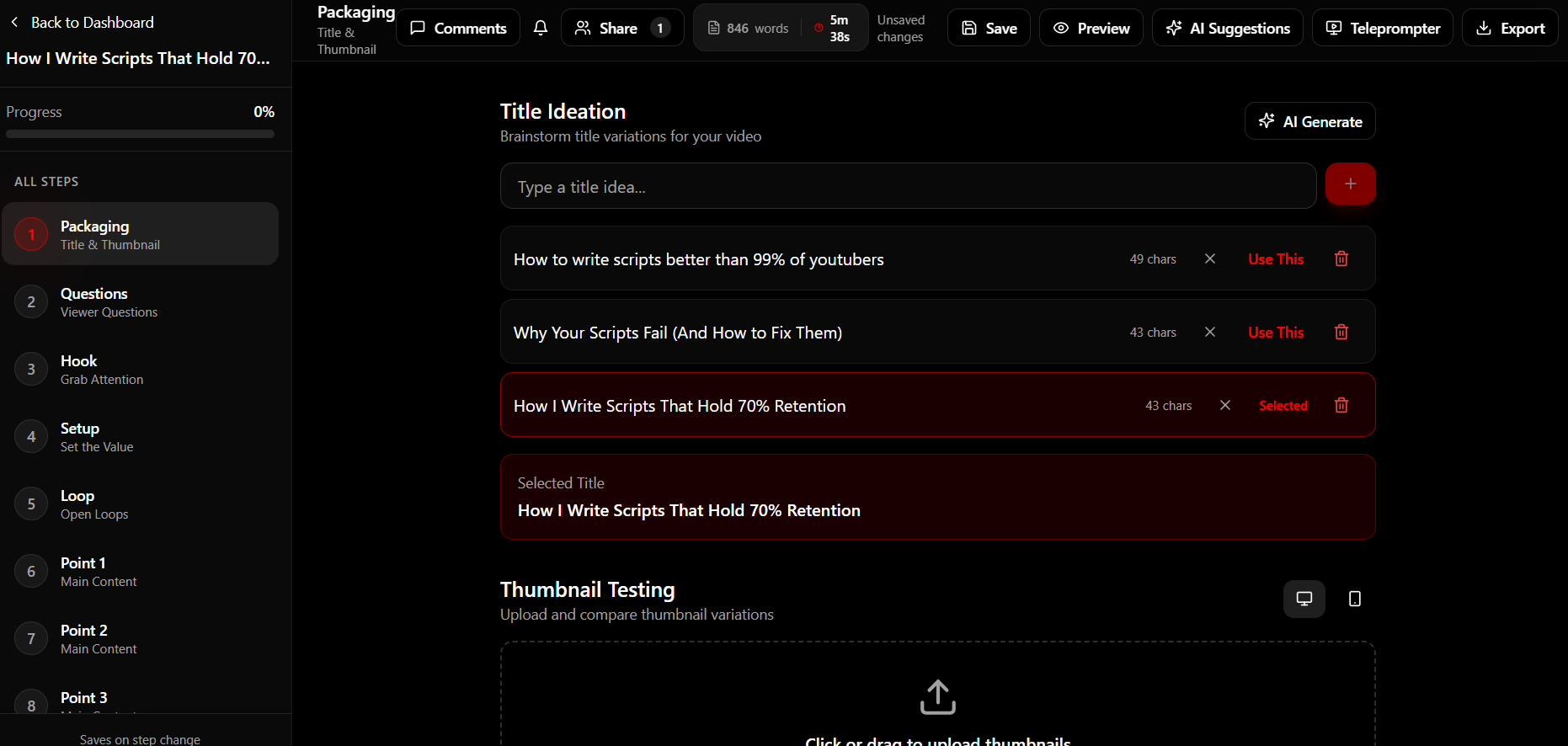1568x746 pixels.
Task: Delete the 'Why Your Scripts Fail' title idea
Action: pos(1341,332)
